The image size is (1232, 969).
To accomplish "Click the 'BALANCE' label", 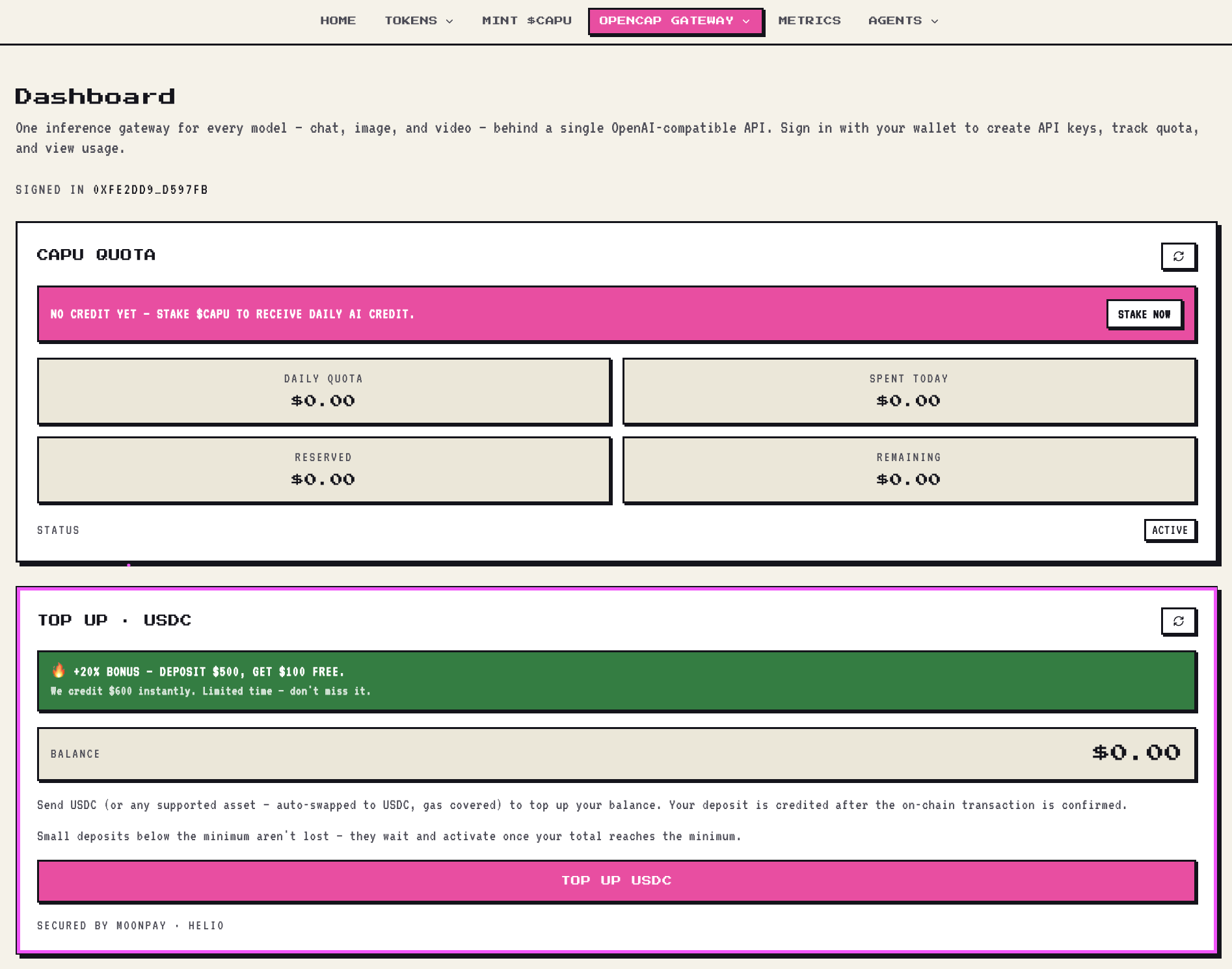I will click(75, 754).
